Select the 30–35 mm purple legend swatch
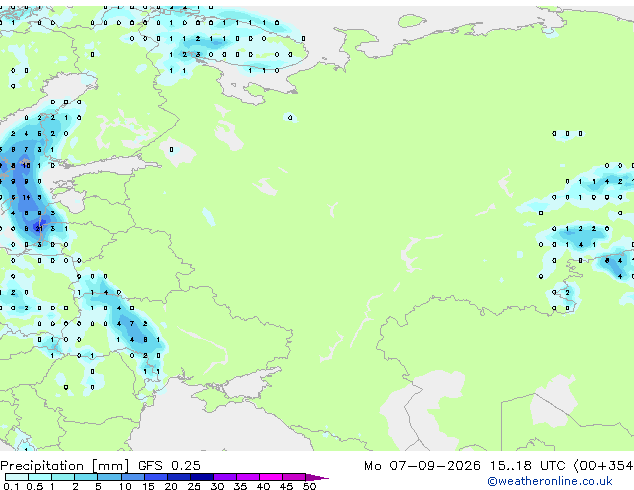The height and width of the screenshot is (490, 634). tap(225, 477)
